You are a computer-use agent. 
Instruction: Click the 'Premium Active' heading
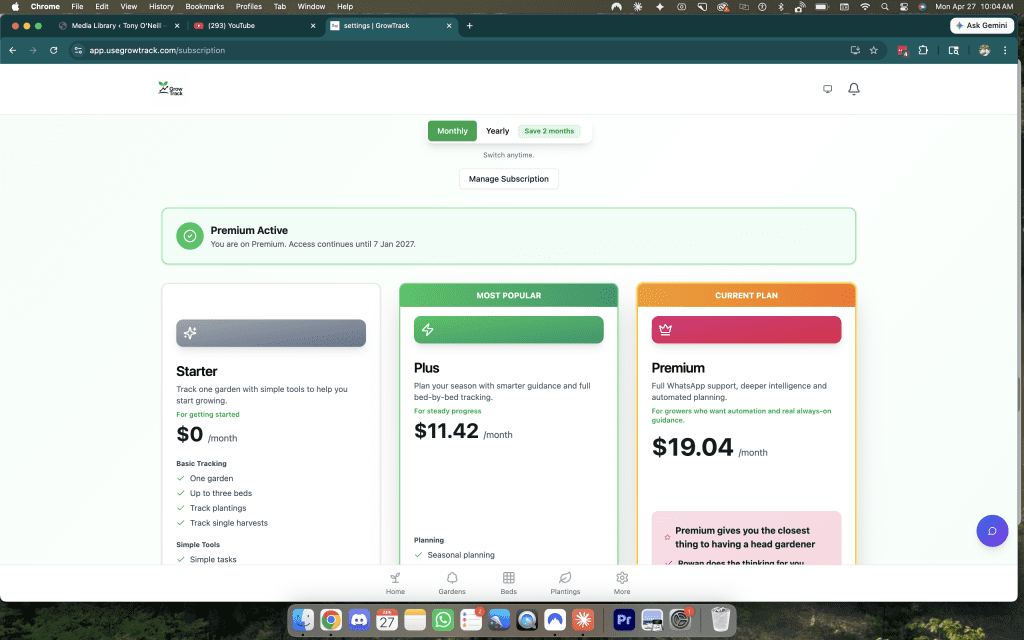(x=249, y=231)
